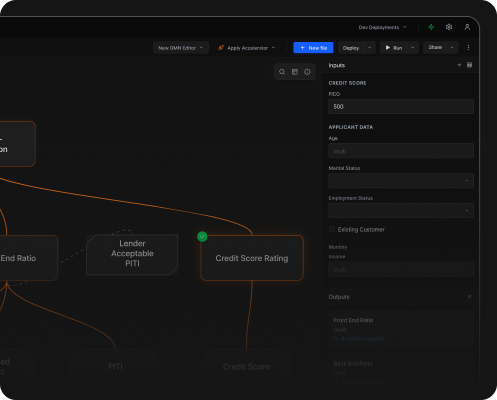497x400 pixels.
Task: Click the Front End Ratio output card
Action: (x=401, y=330)
